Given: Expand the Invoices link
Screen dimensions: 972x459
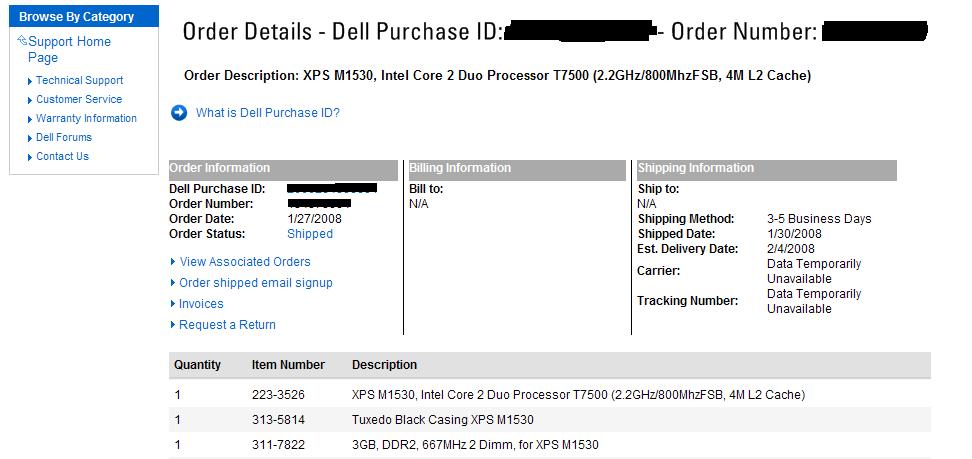Looking at the screenshot, I should (201, 304).
